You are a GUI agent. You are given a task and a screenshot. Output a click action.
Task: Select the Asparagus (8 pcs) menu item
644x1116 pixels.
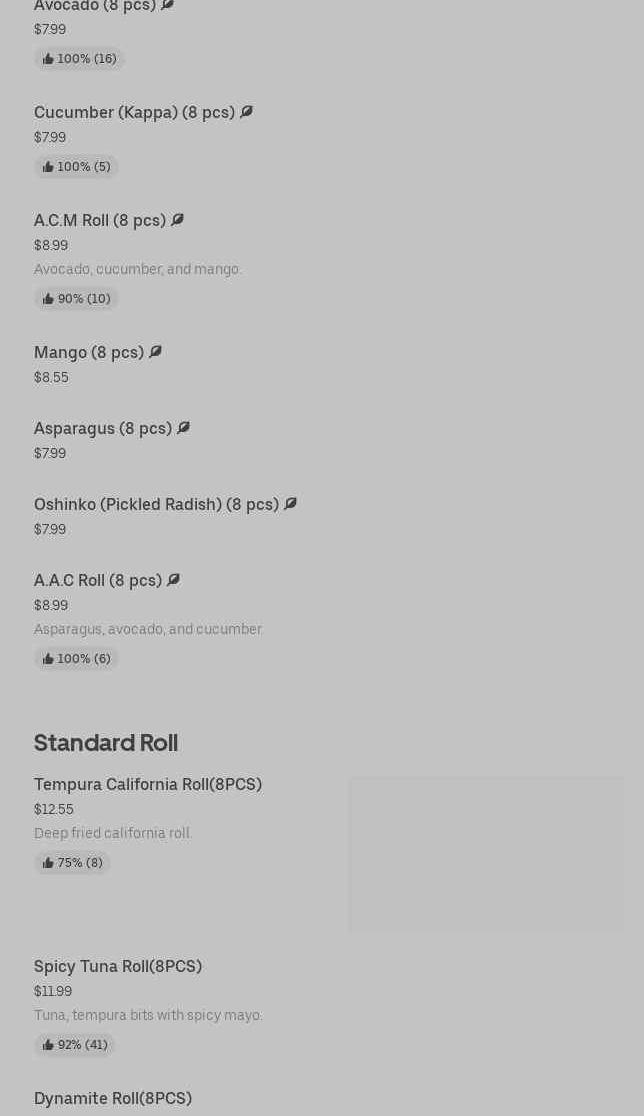(103, 428)
